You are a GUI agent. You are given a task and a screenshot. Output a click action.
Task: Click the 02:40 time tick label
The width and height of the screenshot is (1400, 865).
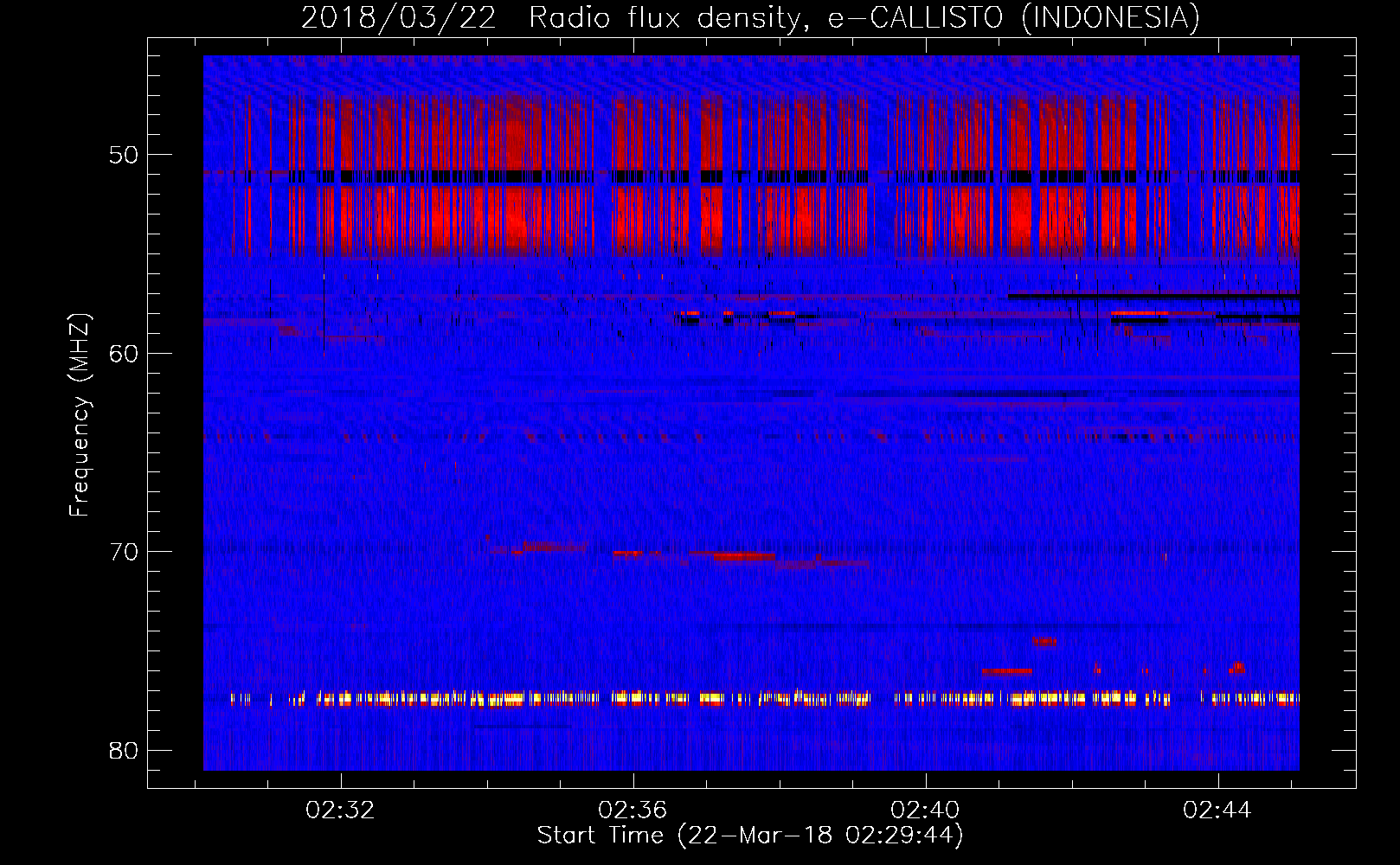coord(925,810)
